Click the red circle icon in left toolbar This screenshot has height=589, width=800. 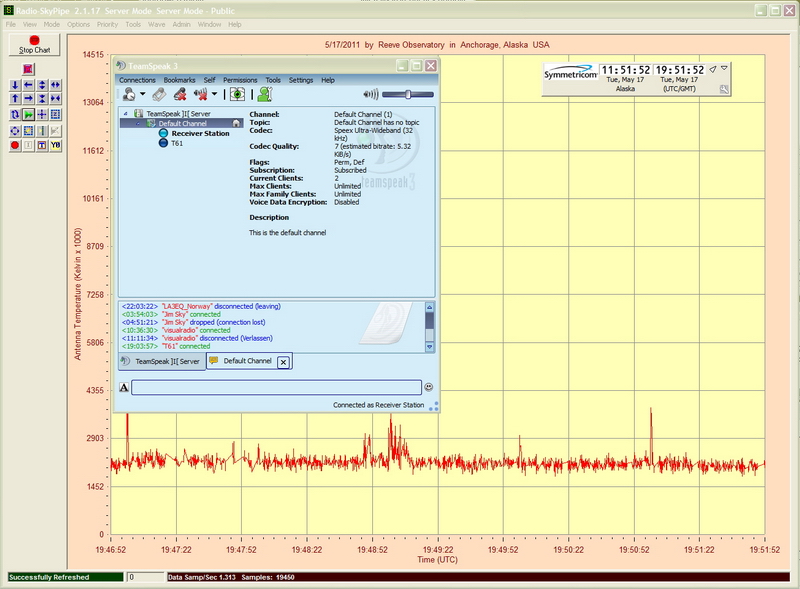pos(15,145)
